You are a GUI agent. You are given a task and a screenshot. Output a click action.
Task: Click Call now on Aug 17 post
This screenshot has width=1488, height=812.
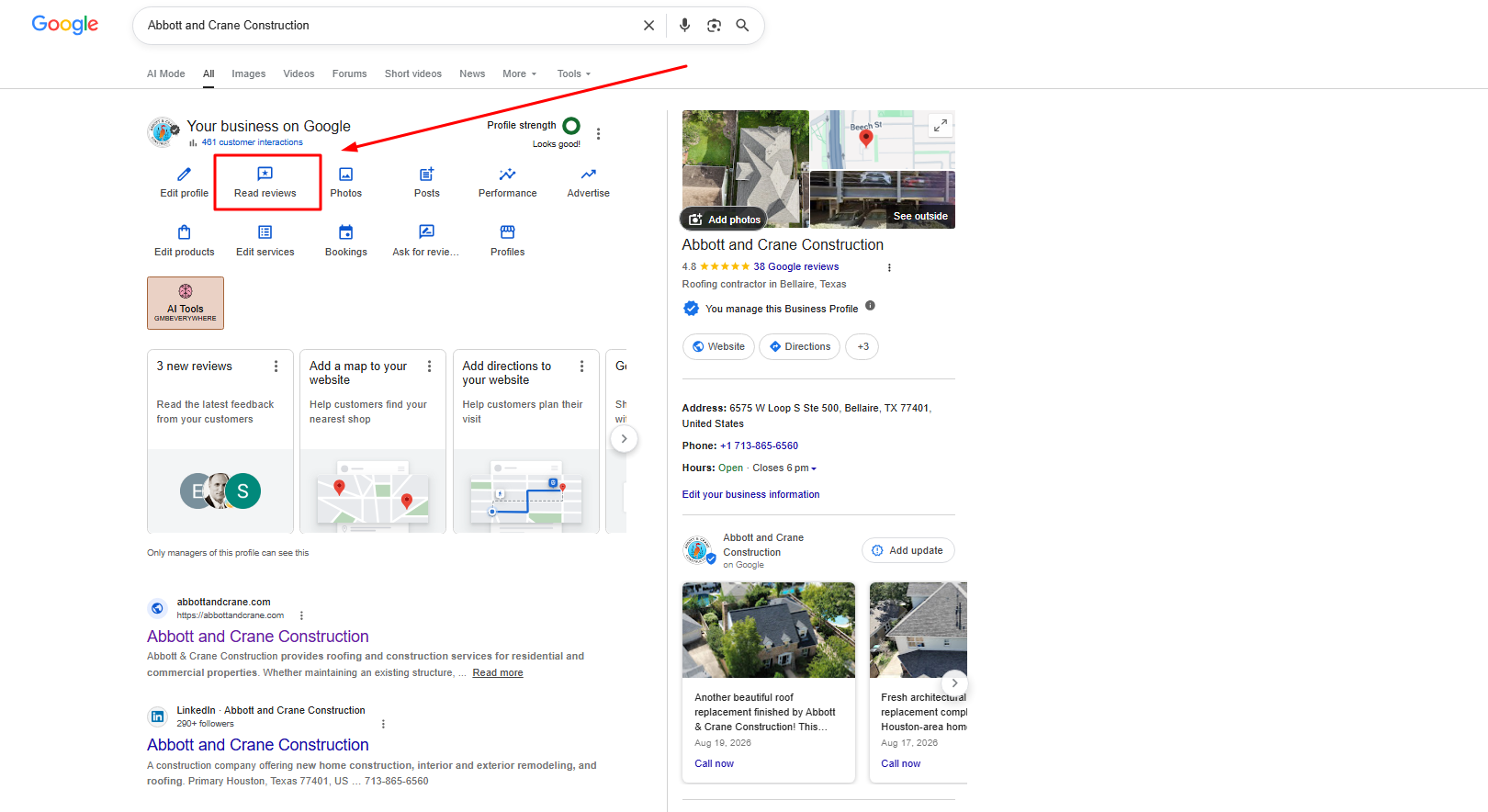(900, 763)
